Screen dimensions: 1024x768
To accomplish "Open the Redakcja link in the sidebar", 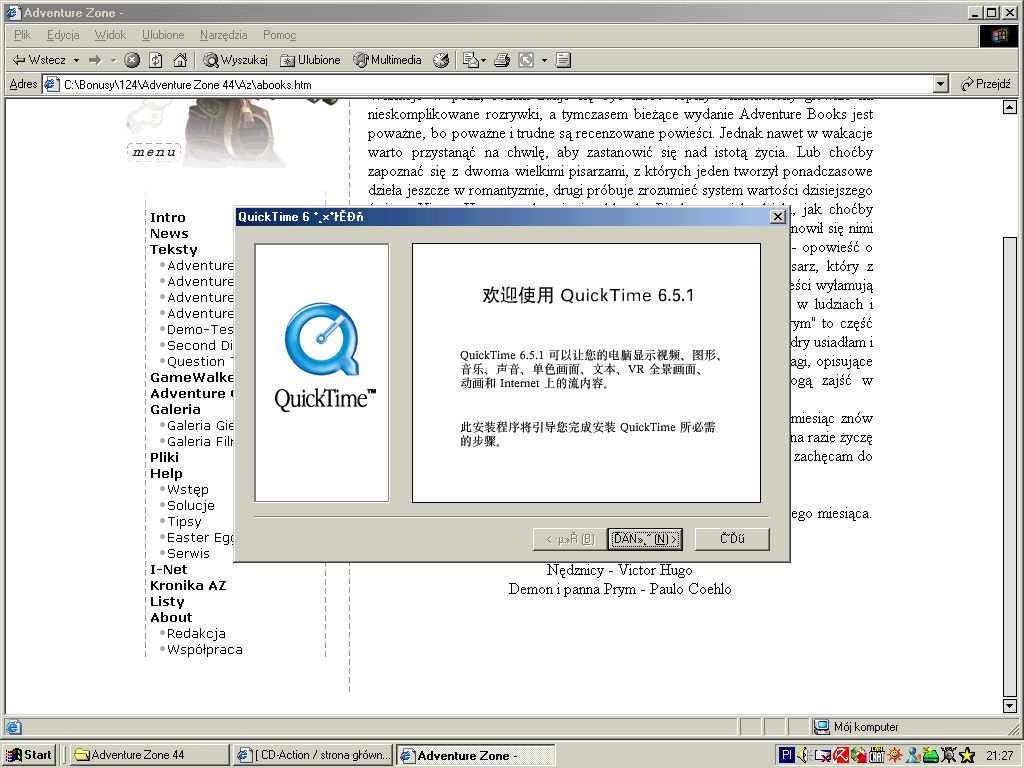I will 196,634.
